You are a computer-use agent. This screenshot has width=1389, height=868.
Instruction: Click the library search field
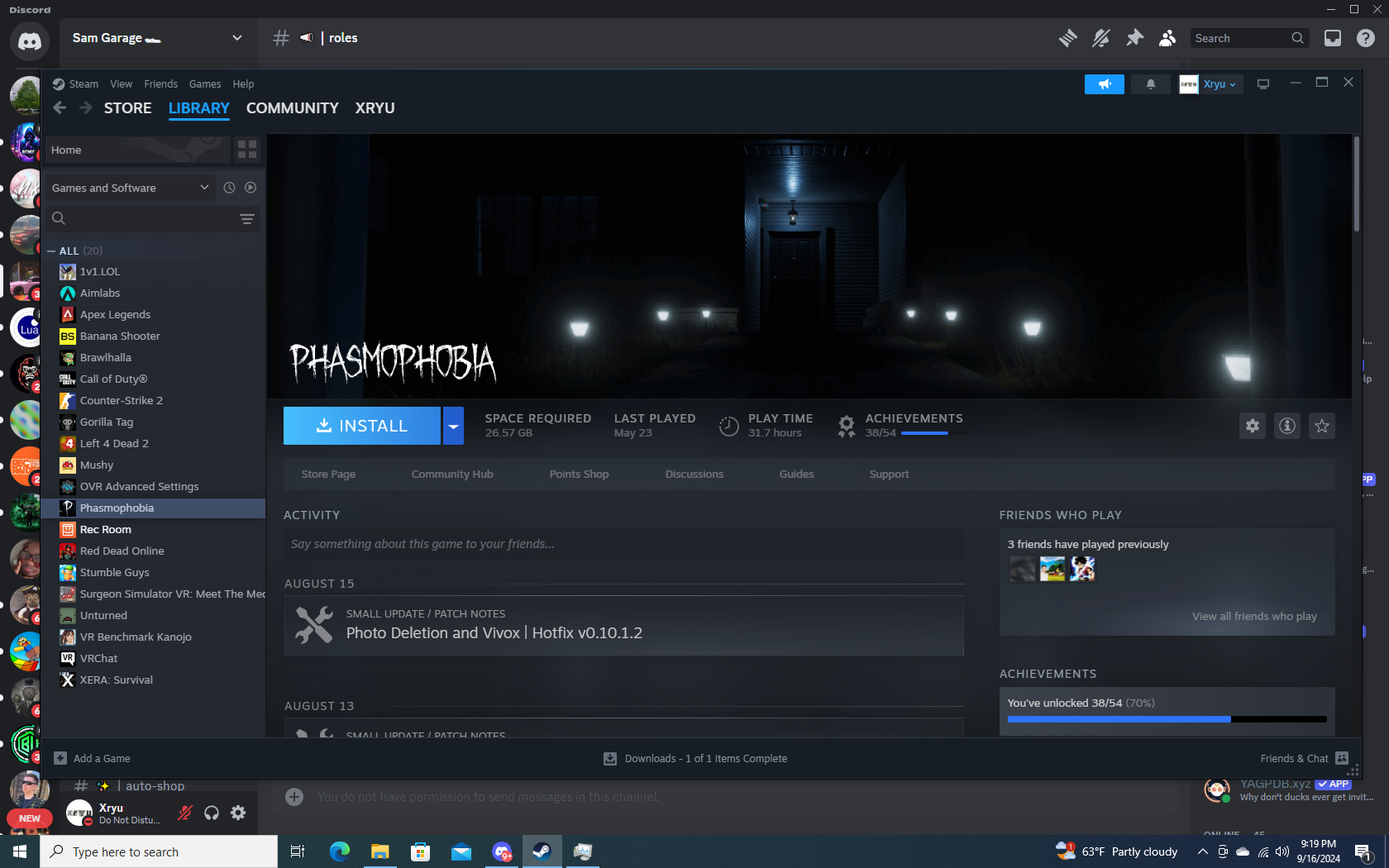(x=153, y=218)
